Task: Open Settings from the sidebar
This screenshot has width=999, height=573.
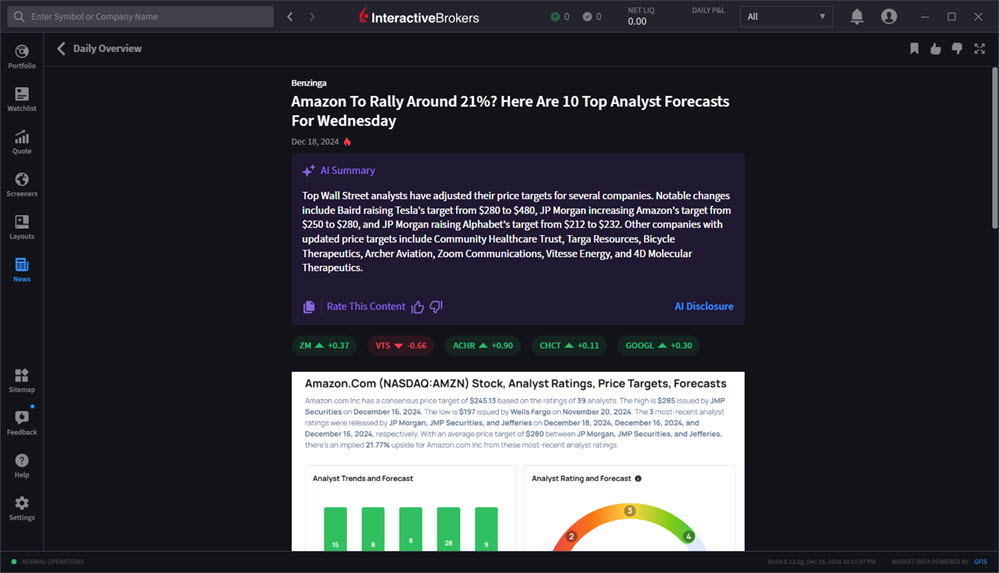Action: 22,509
